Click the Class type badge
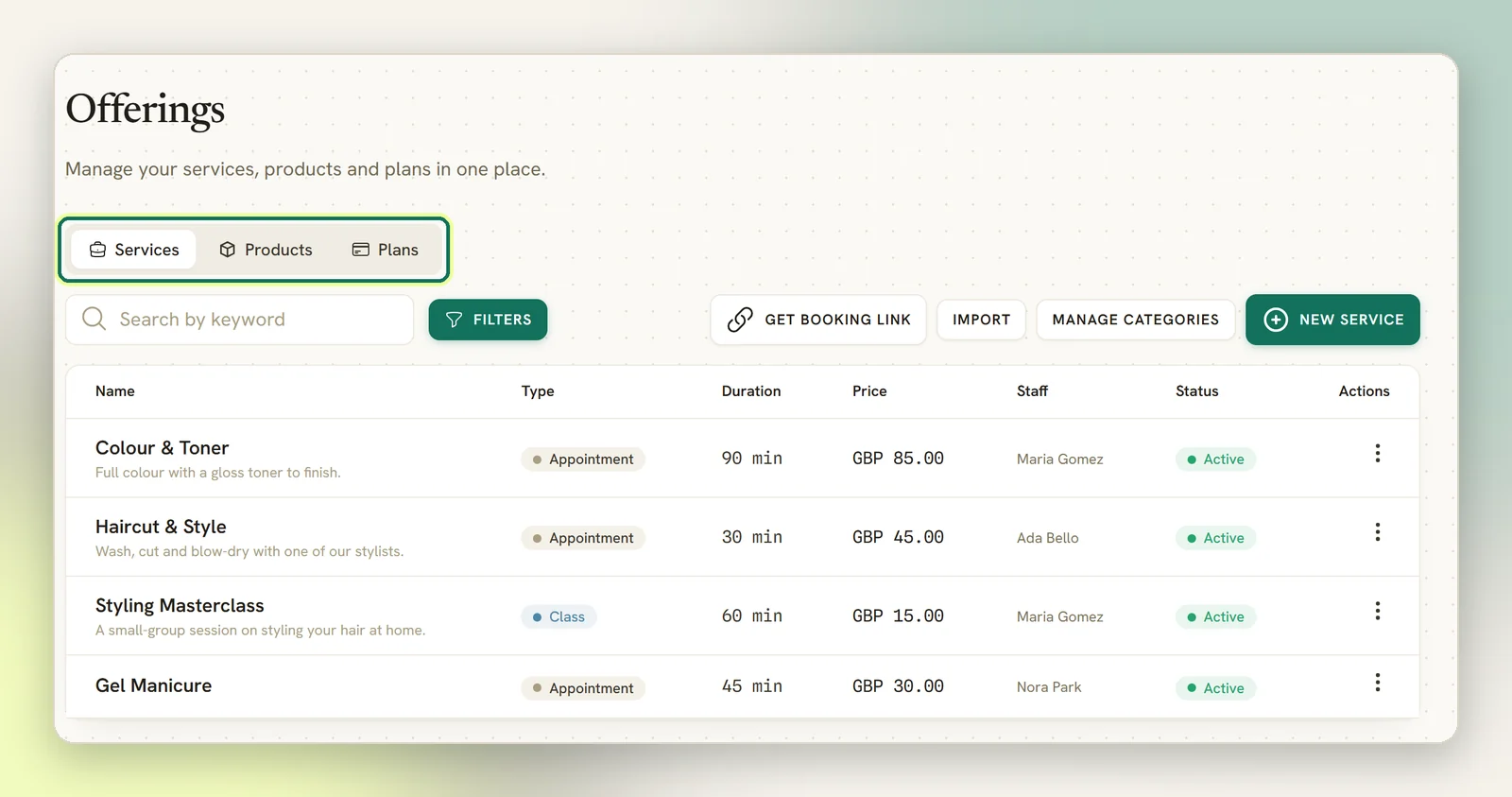This screenshot has width=1512, height=797. point(558,616)
